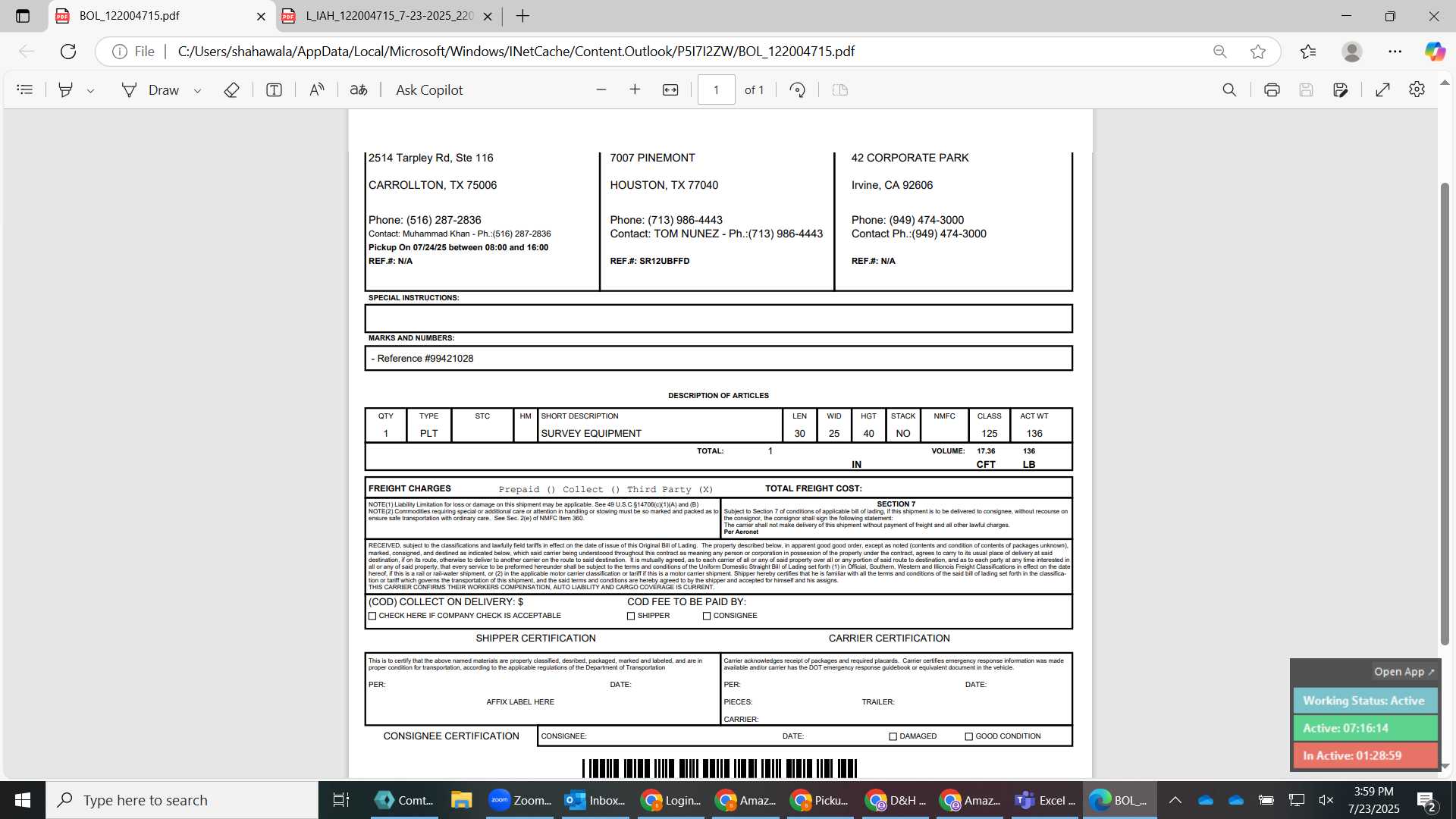The width and height of the screenshot is (1456, 819).
Task: Check the SHIPPER checkbox
Action: click(631, 616)
